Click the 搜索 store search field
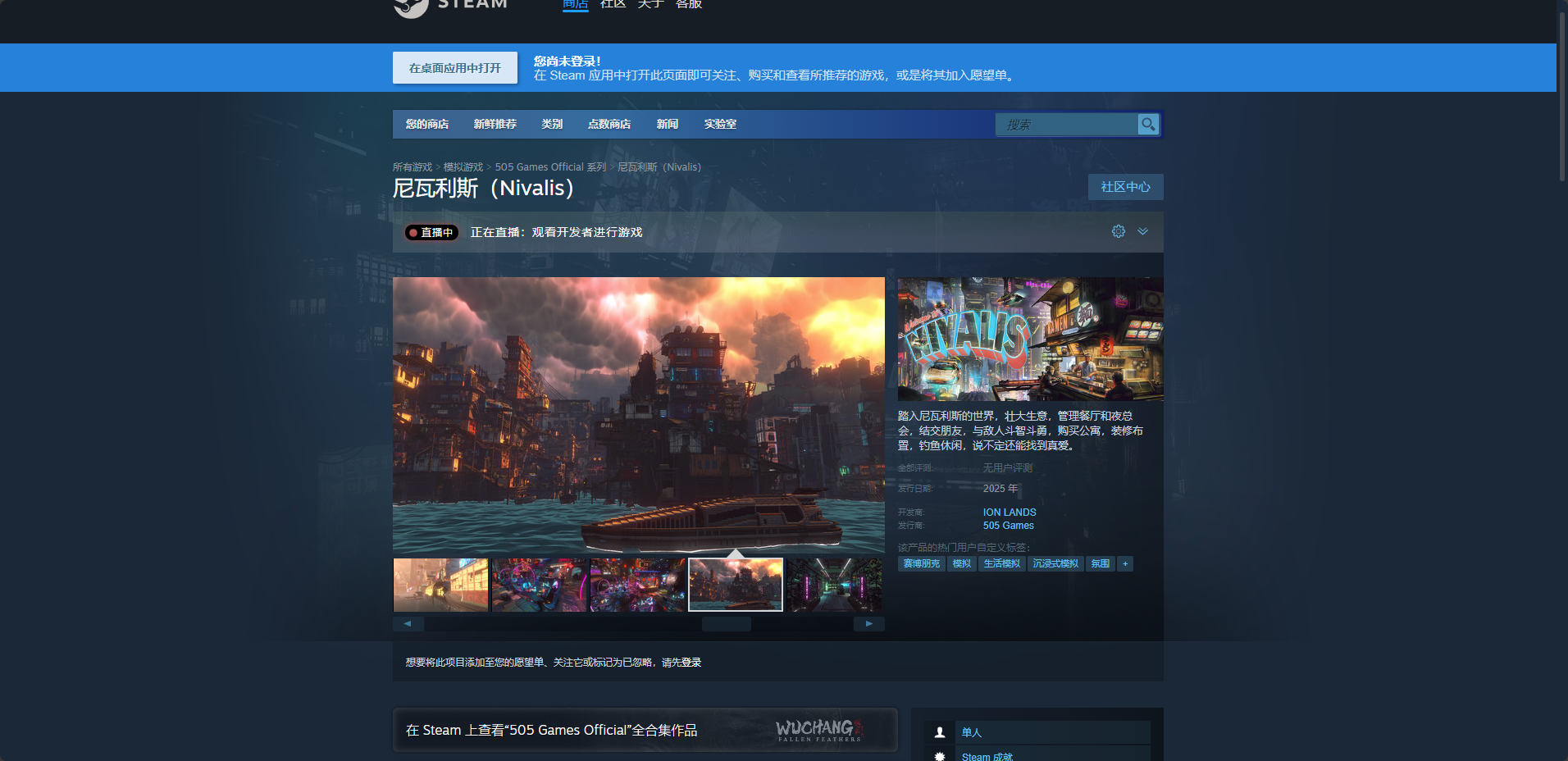The image size is (1568, 761). [1067, 125]
